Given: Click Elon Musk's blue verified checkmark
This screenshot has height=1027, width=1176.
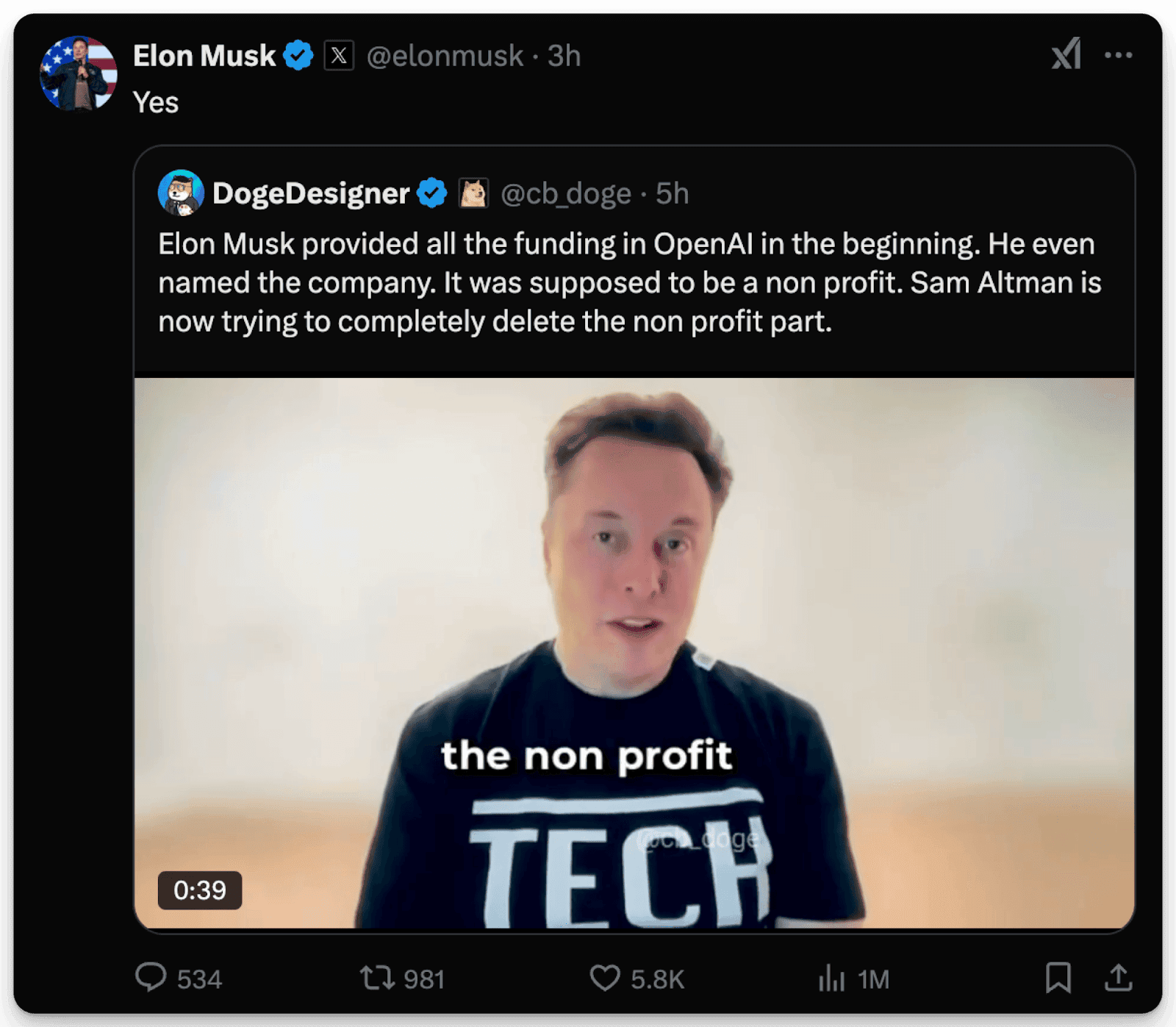Looking at the screenshot, I should pos(299,54).
